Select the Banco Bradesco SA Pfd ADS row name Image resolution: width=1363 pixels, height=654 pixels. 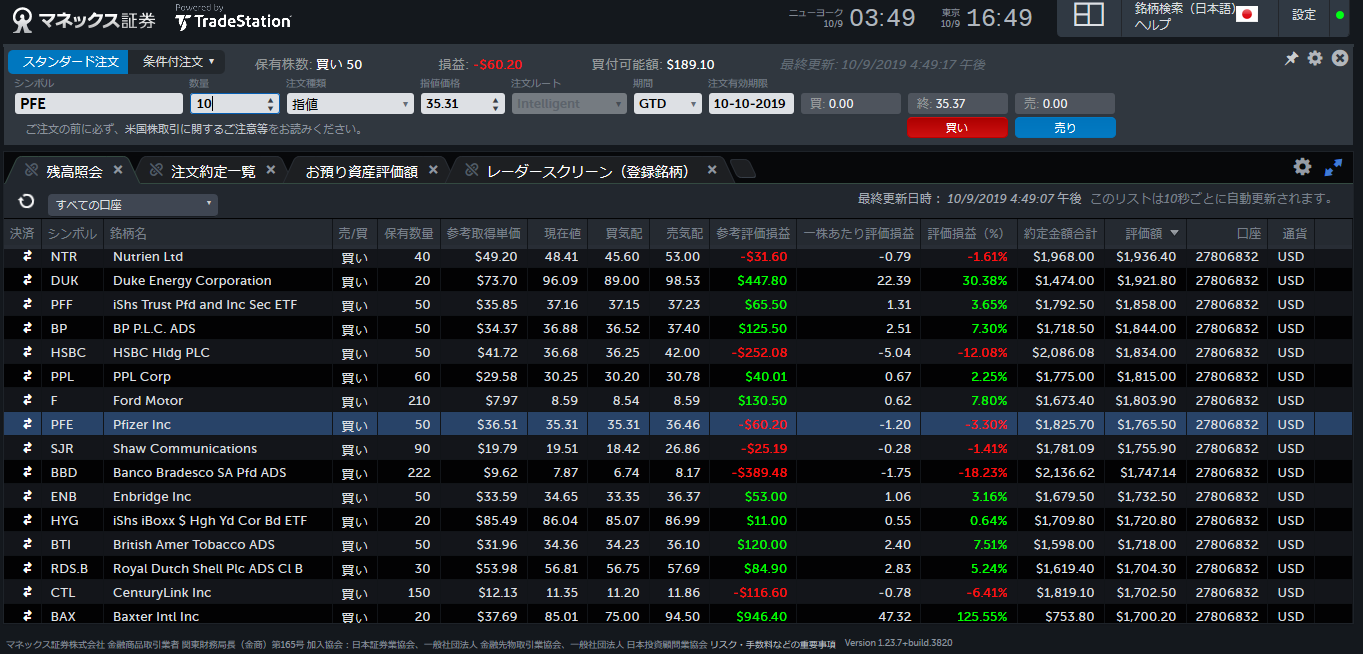(200, 473)
